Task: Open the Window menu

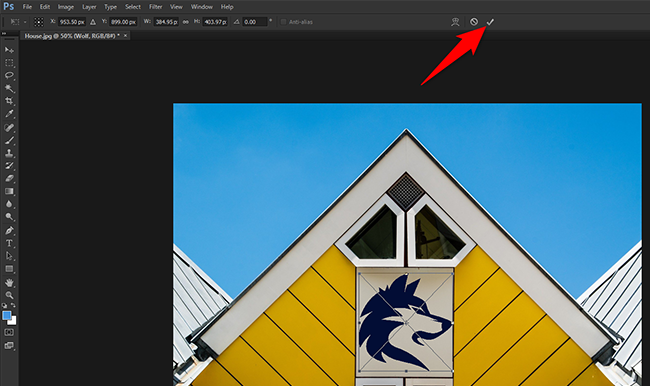Action: click(201, 7)
